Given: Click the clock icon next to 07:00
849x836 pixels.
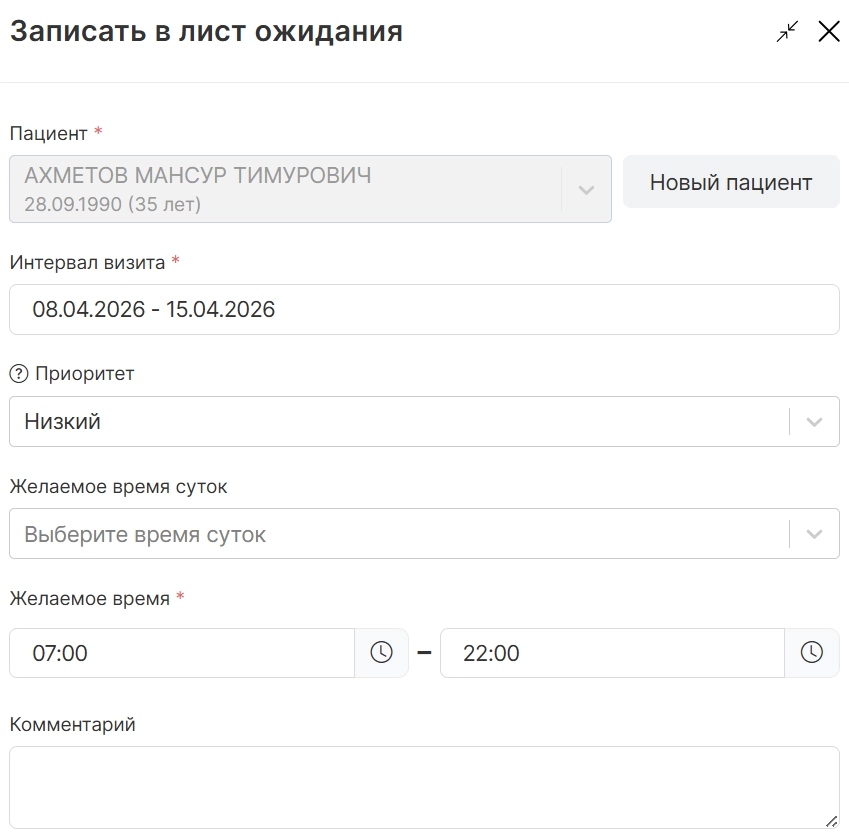Looking at the screenshot, I should (381, 653).
